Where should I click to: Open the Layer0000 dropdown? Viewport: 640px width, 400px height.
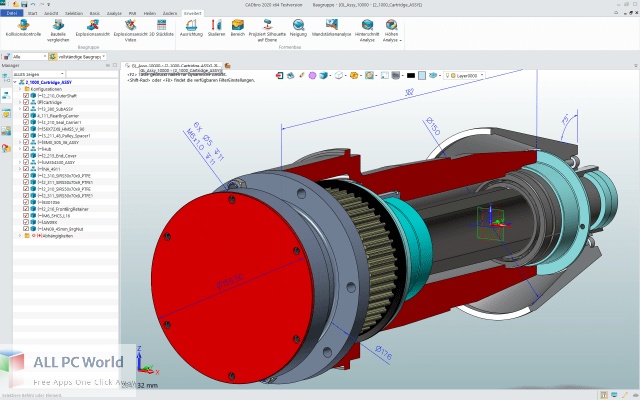pos(464,76)
